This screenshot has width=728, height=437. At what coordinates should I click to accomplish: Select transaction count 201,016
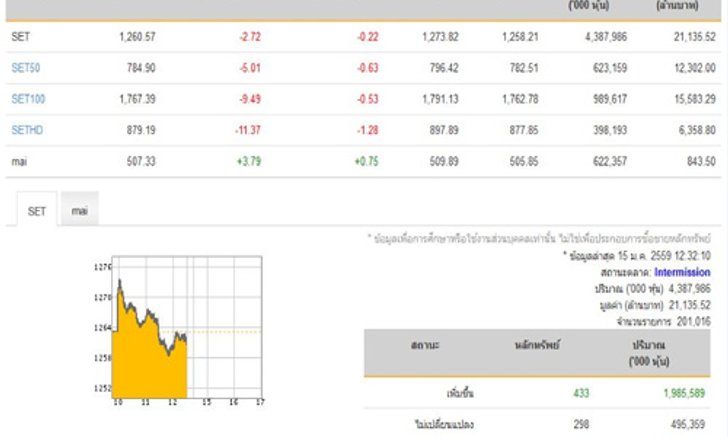coord(694,321)
